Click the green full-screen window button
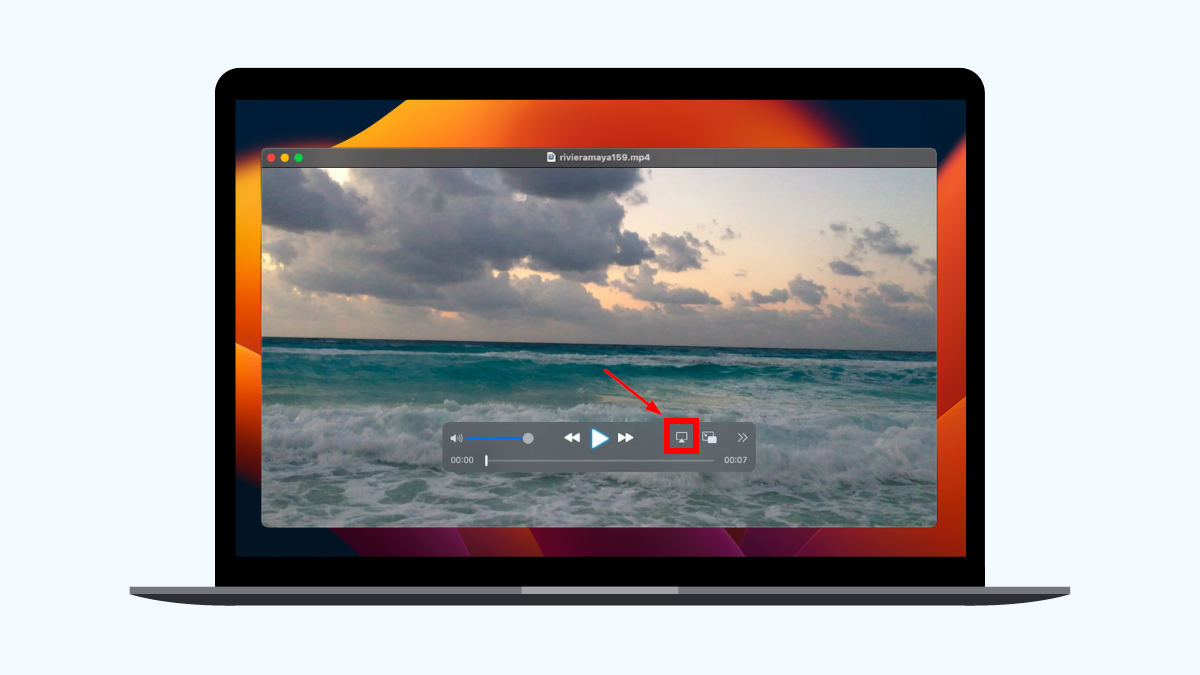 [299, 157]
